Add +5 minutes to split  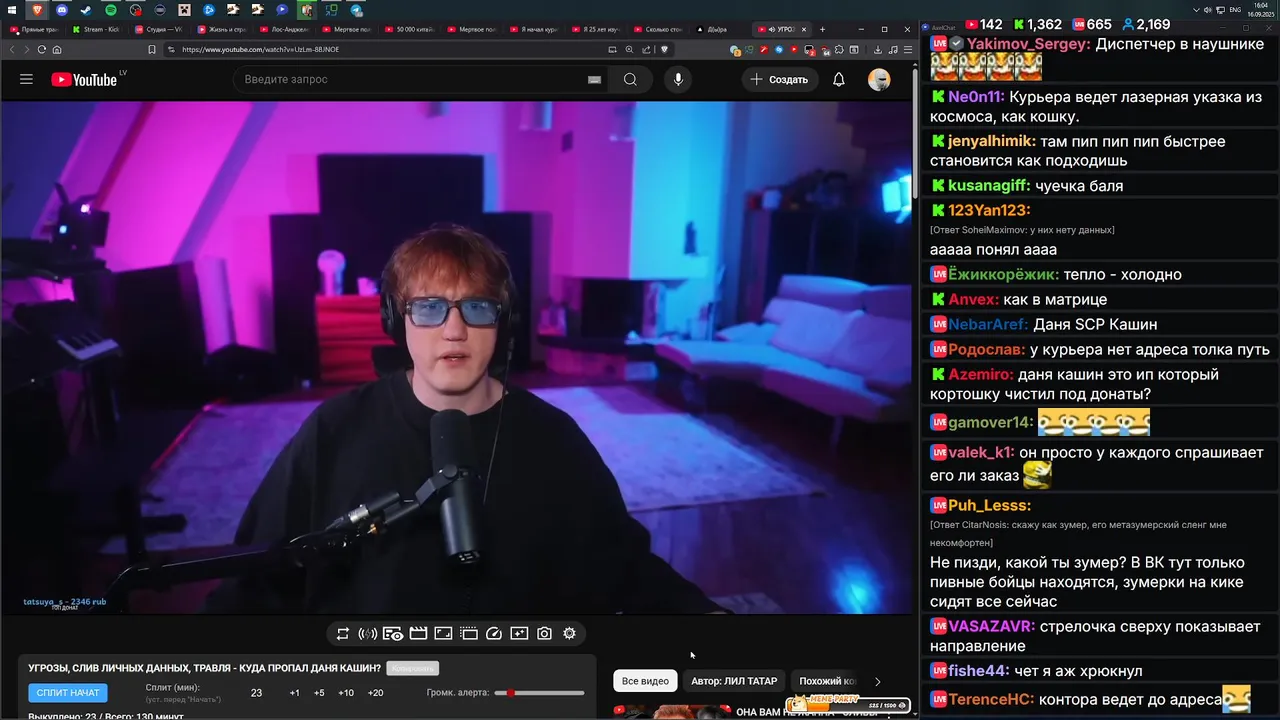pyautogui.click(x=319, y=693)
